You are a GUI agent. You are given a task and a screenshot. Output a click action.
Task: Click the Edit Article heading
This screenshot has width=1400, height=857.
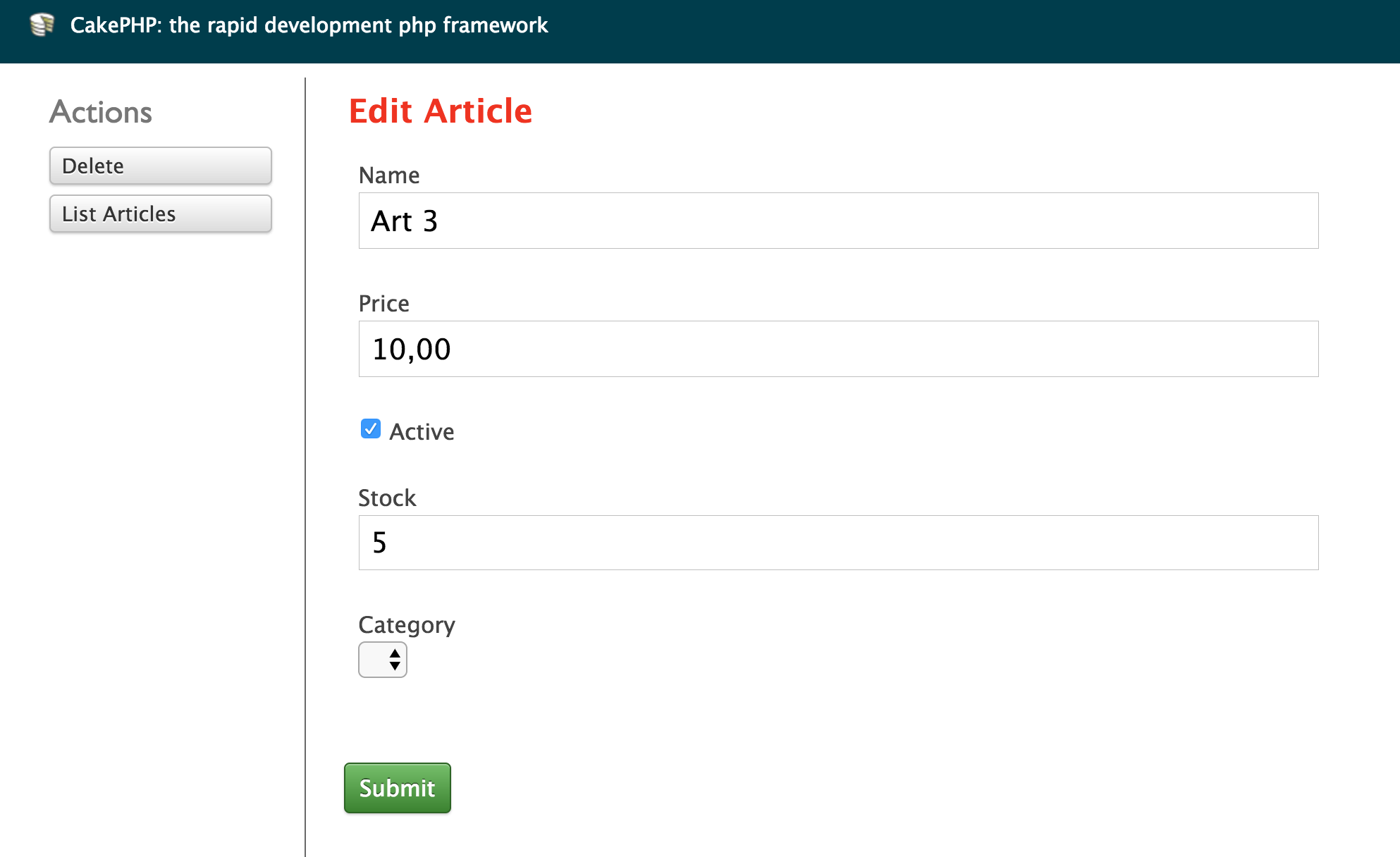click(x=441, y=111)
